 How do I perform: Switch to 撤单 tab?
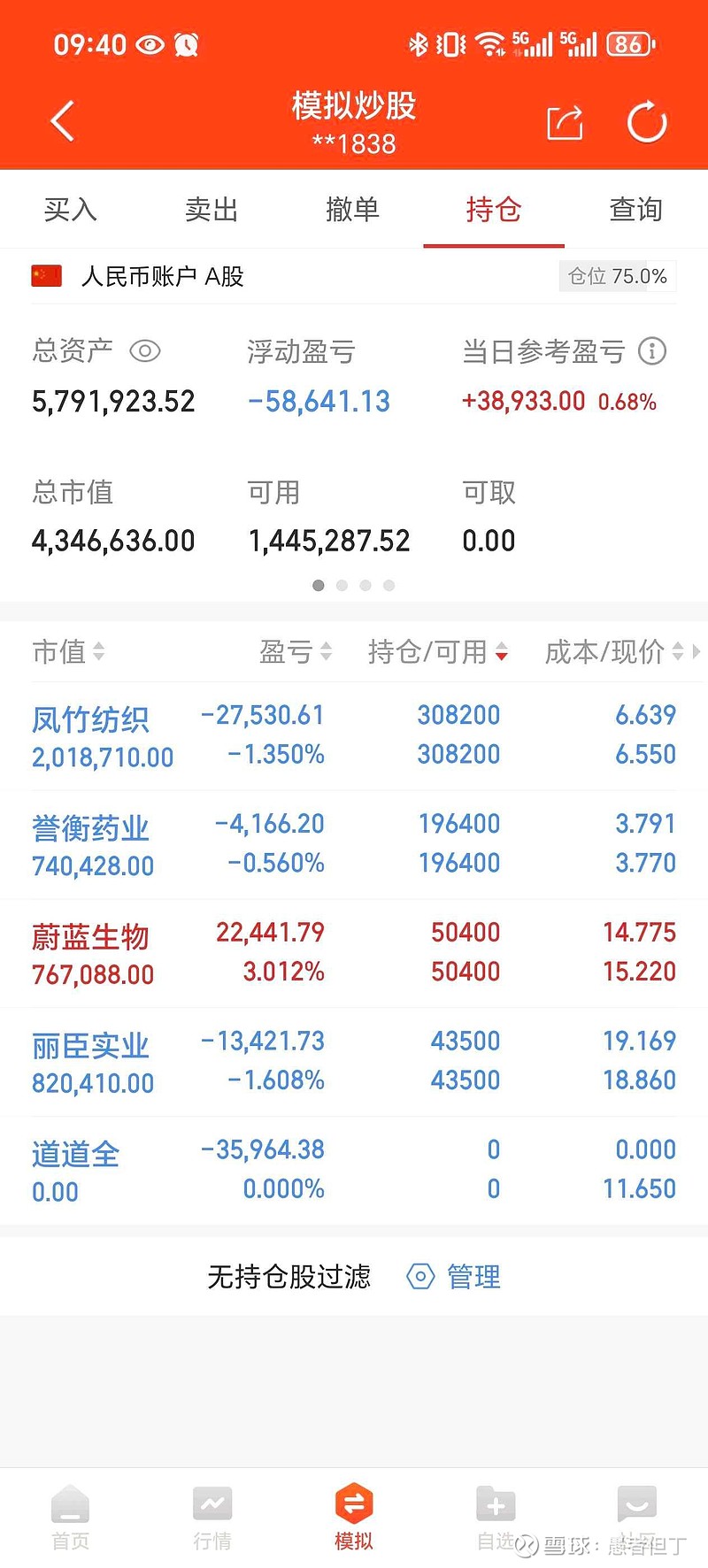[353, 210]
